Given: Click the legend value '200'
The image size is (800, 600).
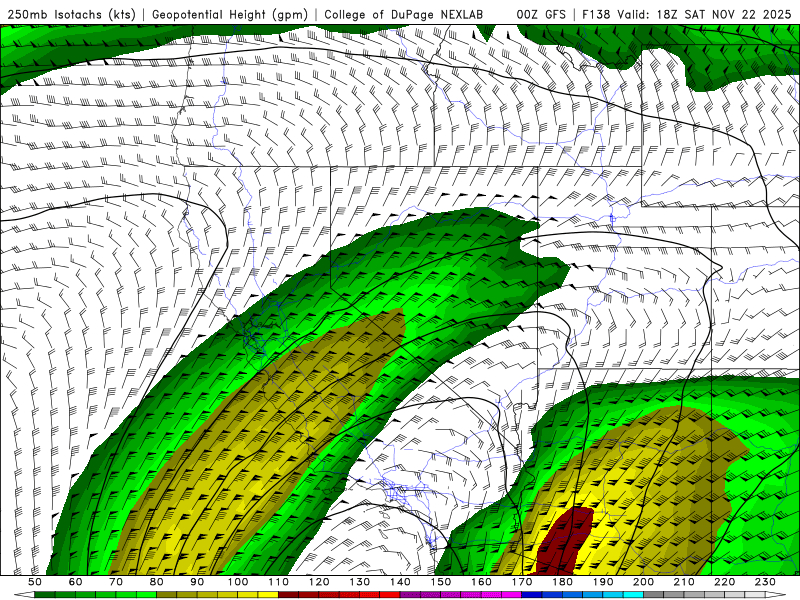Looking at the screenshot, I should click(644, 582).
